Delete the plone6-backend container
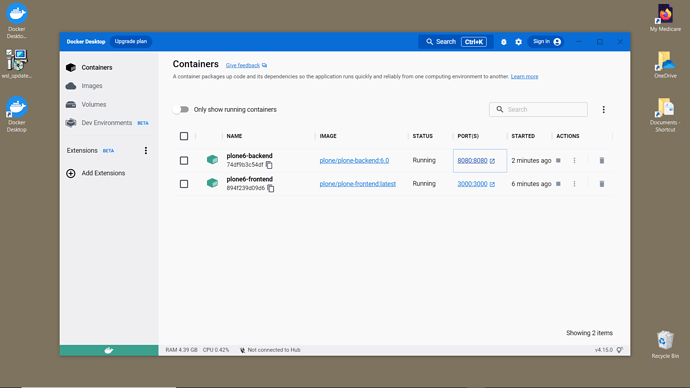 click(602, 161)
